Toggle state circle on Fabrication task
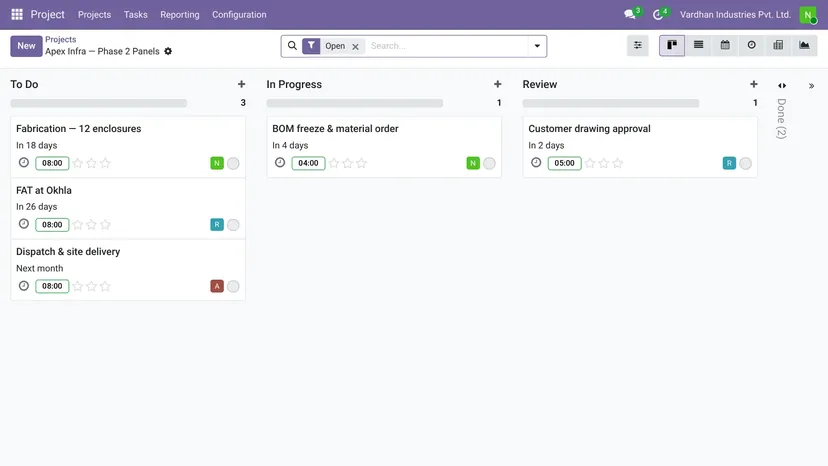The image size is (828, 466). click(233, 163)
